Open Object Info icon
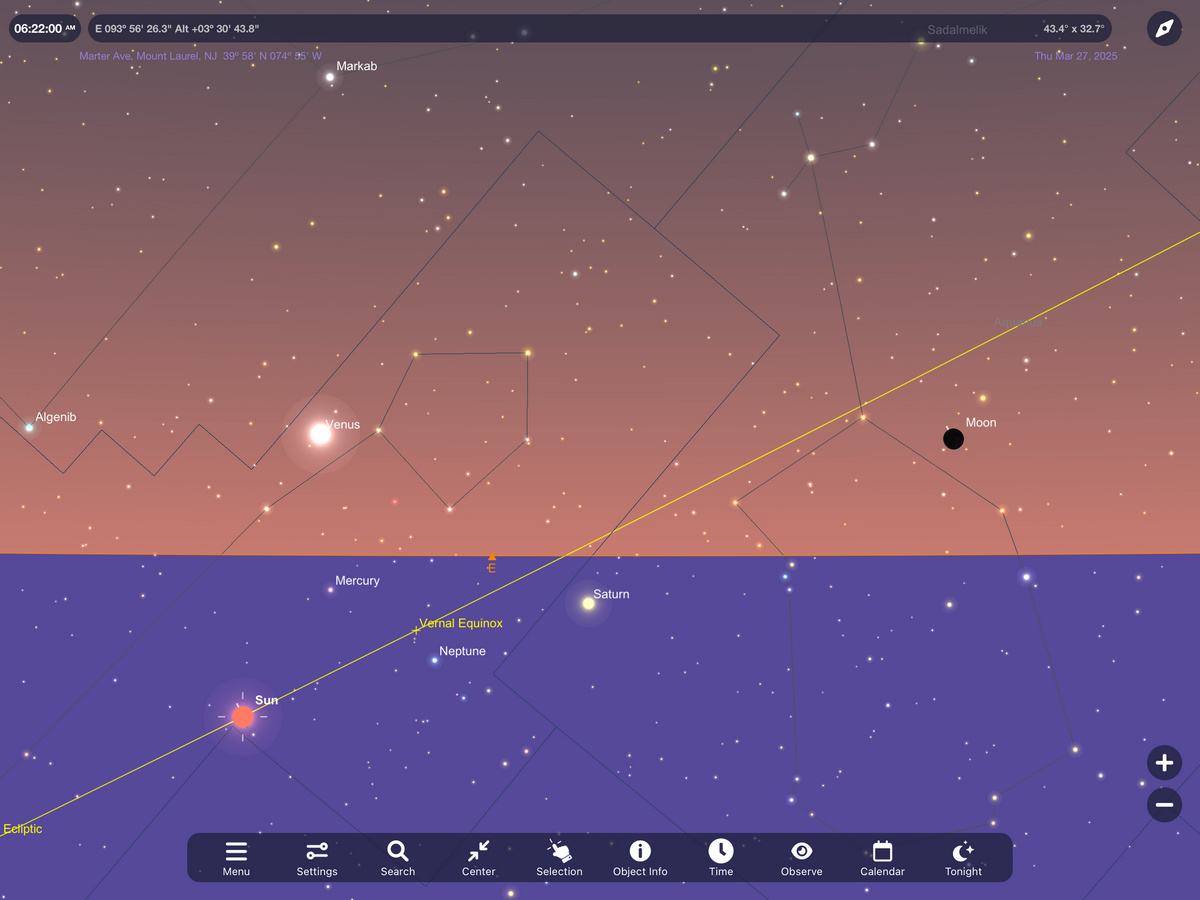The width and height of the screenshot is (1200, 900). [x=640, y=851]
